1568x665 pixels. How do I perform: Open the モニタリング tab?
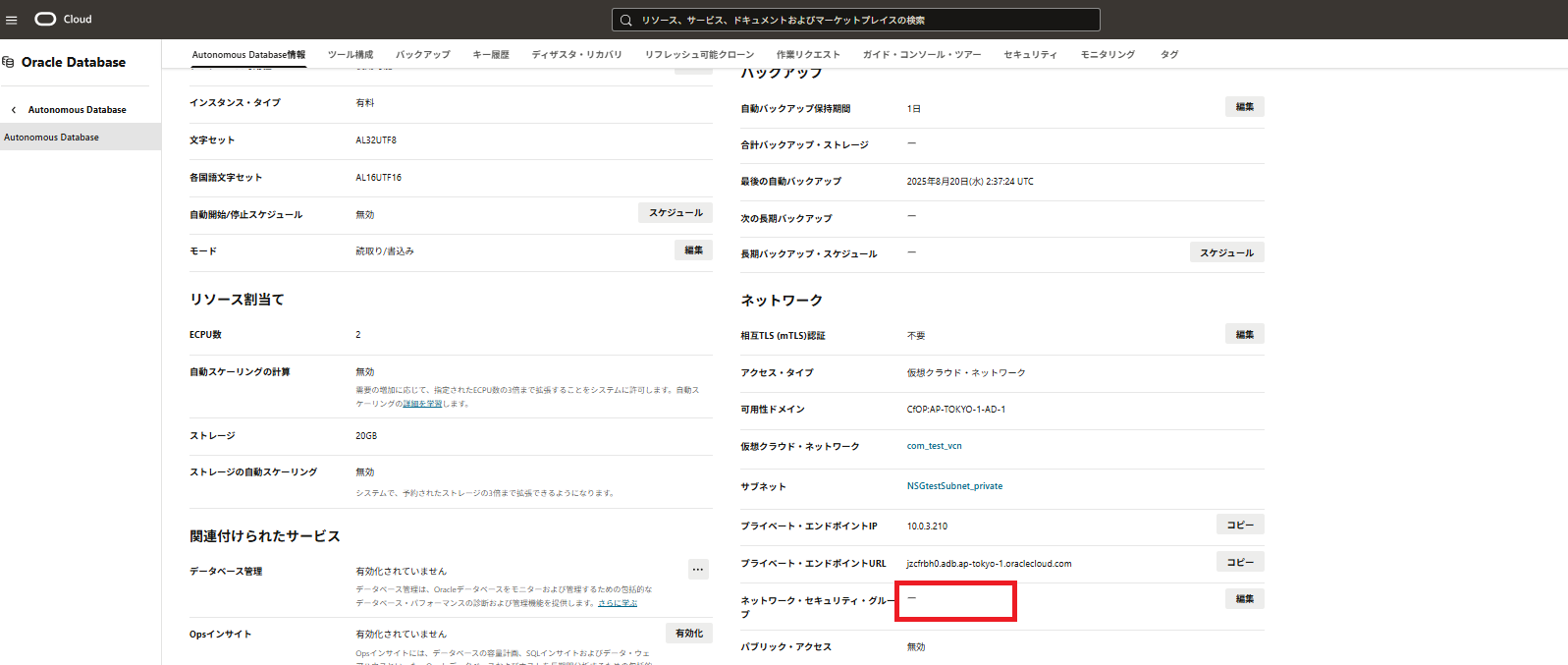click(x=1108, y=55)
